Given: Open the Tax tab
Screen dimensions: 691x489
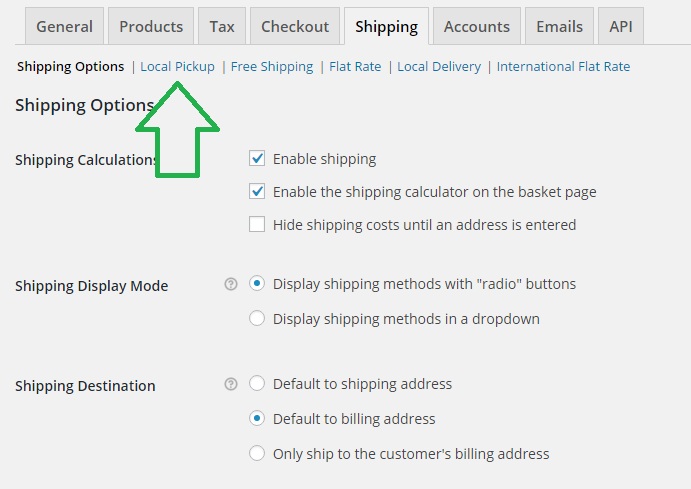Looking at the screenshot, I should click(x=222, y=26).
